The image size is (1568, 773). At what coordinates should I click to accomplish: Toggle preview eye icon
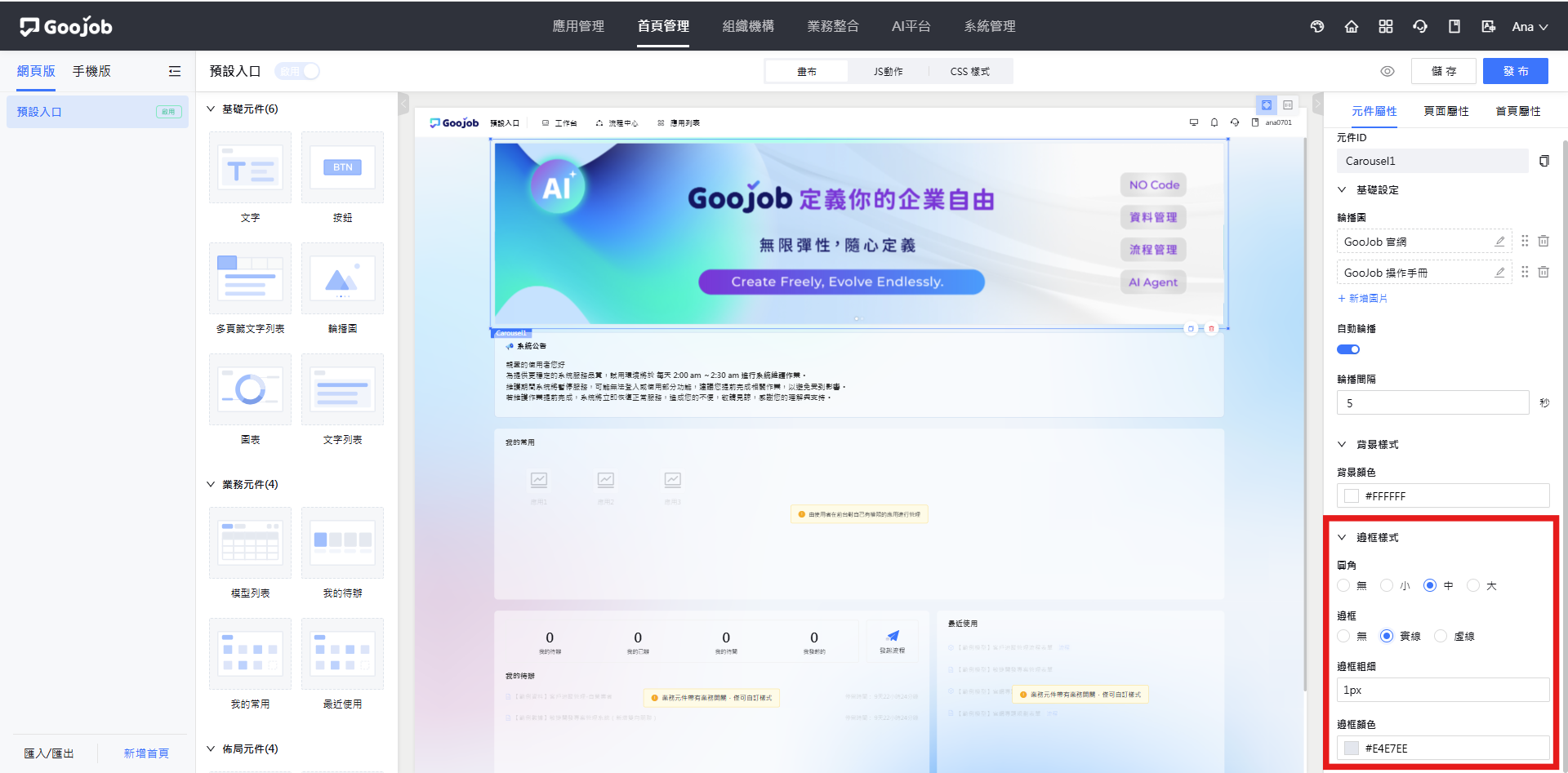(x=1388, y=71)
